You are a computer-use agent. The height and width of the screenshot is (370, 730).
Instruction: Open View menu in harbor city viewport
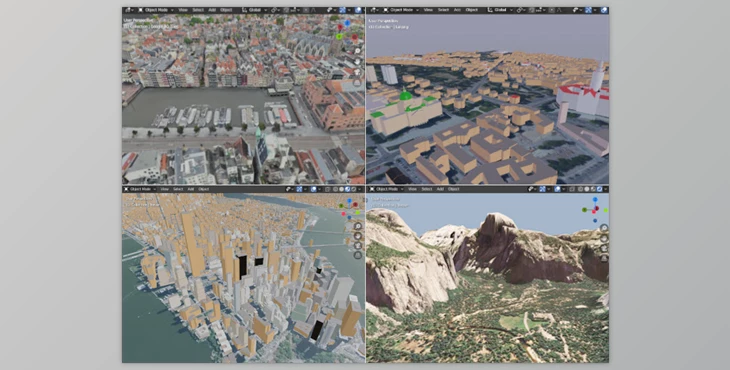click(x=183, y=10)
